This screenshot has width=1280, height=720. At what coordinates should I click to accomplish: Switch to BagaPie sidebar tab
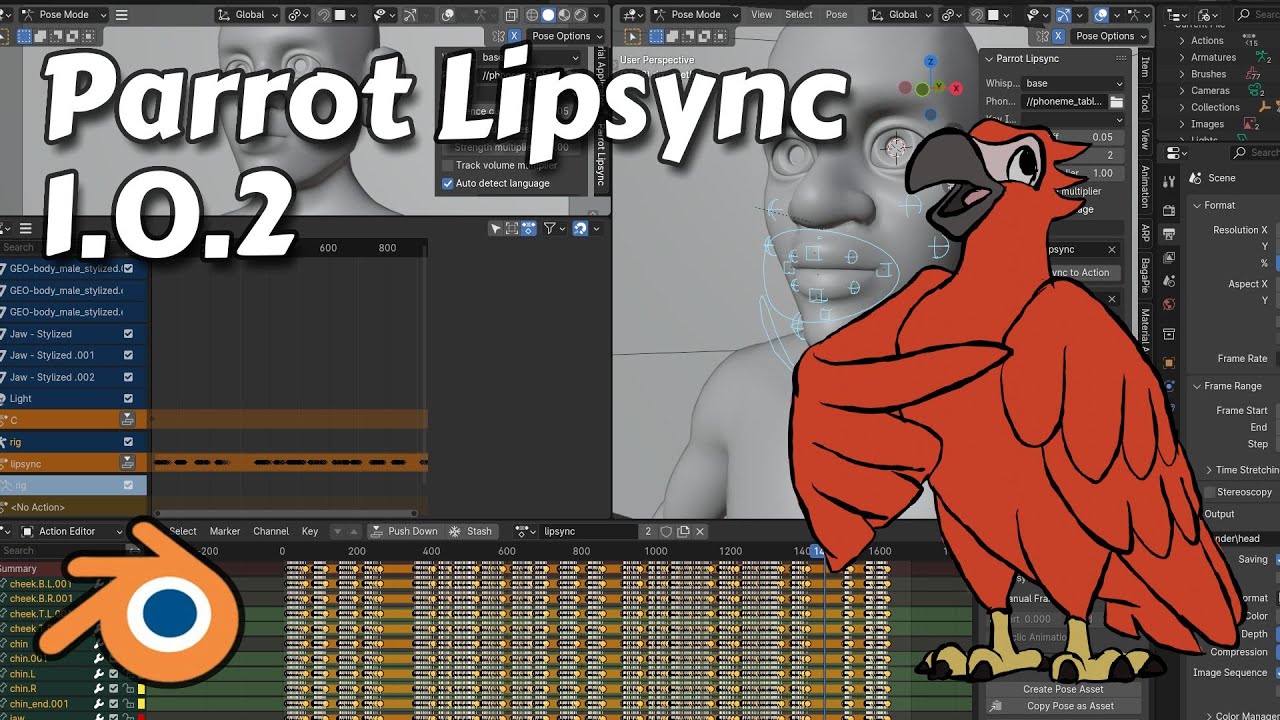(x=1146, y=275)
